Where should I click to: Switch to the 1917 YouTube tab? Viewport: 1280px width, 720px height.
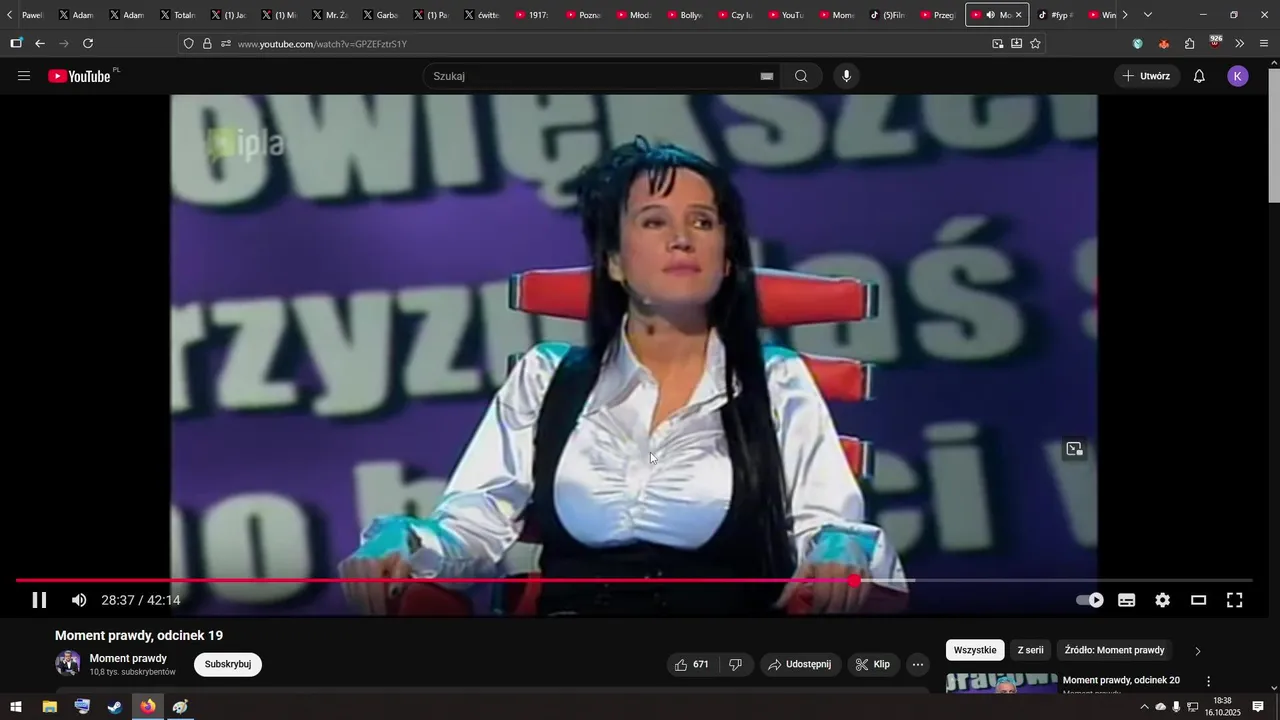click(532, 15)
